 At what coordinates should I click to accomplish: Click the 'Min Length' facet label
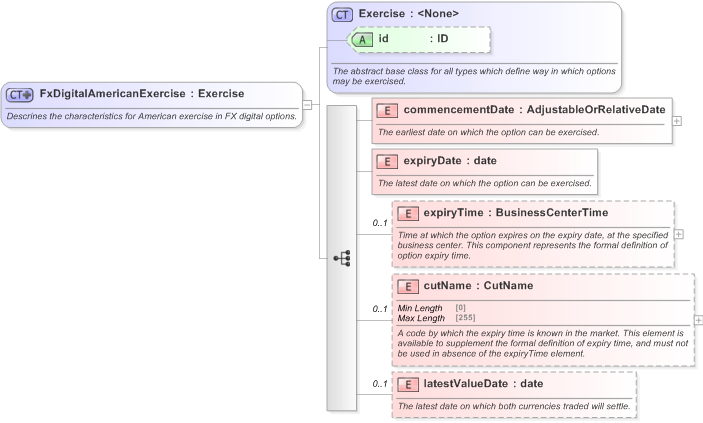pyautogui.click(x=420, y=308)
